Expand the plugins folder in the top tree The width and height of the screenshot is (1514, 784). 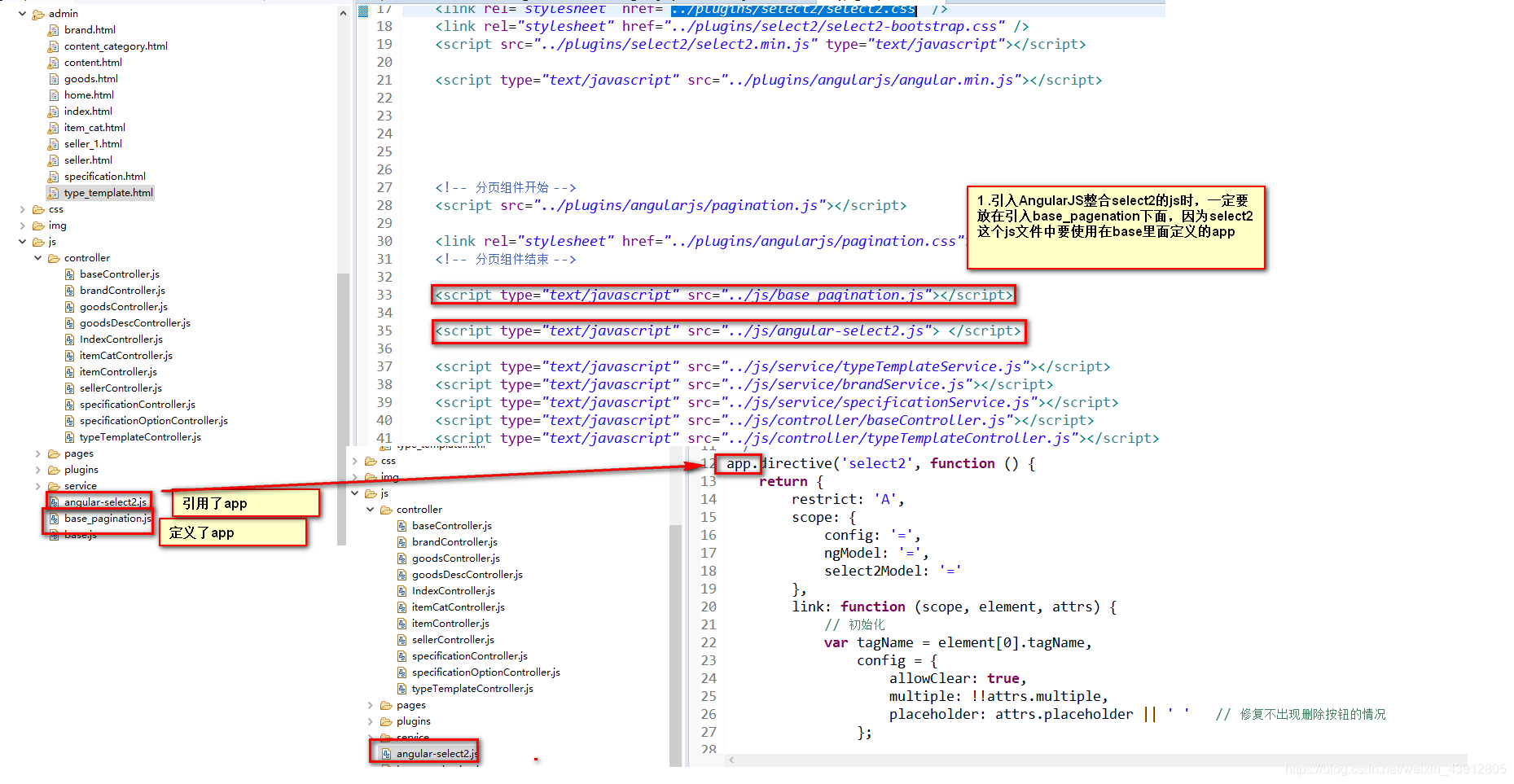[37, 470]
